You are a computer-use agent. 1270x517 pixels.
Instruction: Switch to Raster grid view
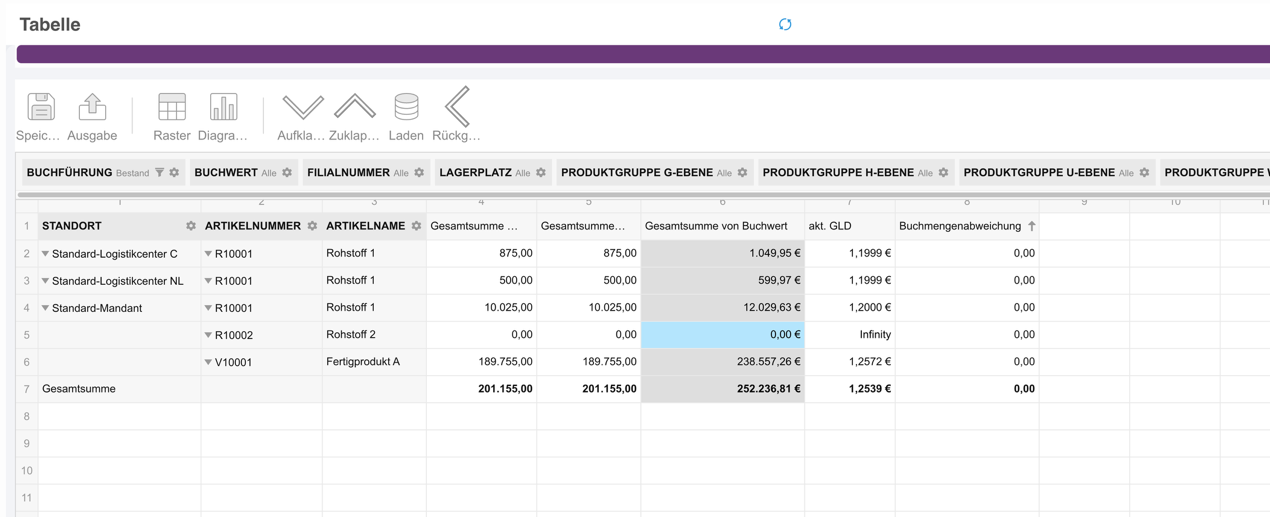(x=172, y=107)
